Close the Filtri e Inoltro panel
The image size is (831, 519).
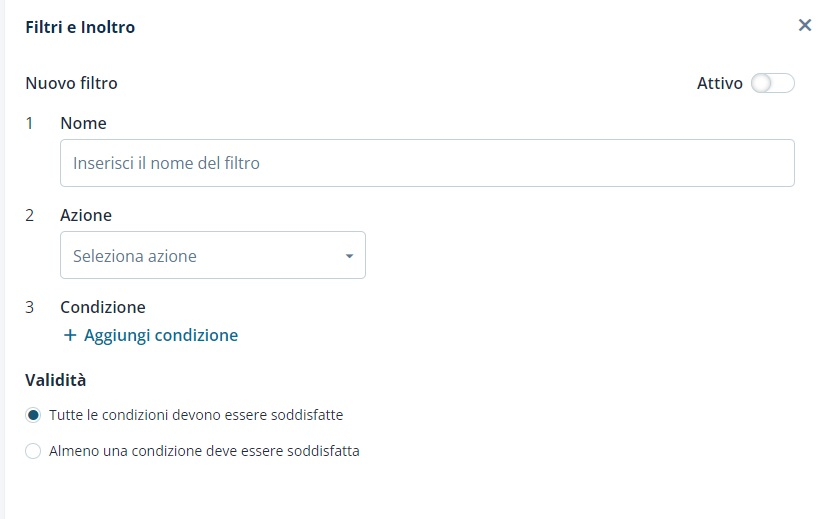click(804, 25)
